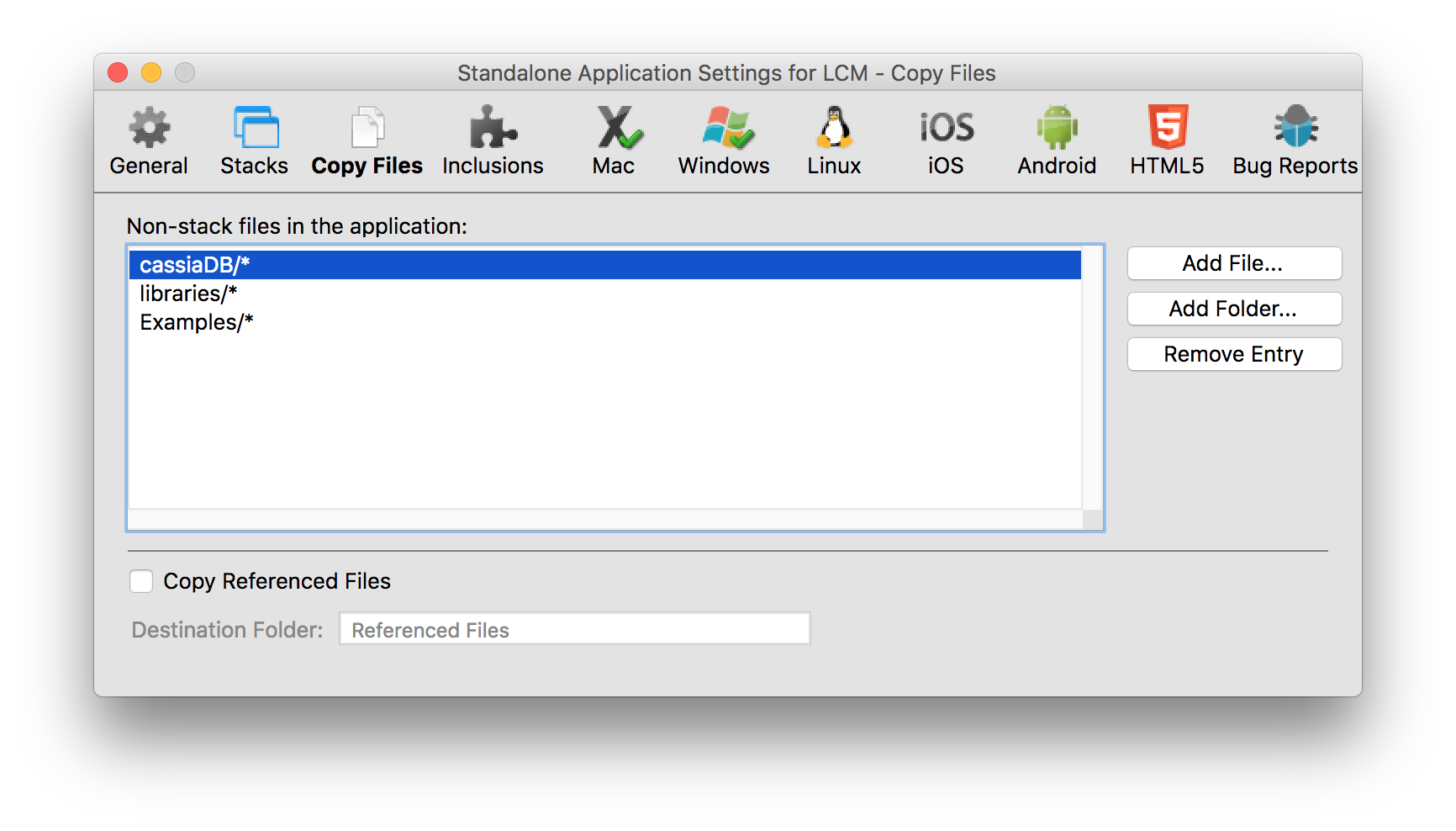Select the Examples/* entry in the list
The image size is (1456, 831).
coord(604,322)
